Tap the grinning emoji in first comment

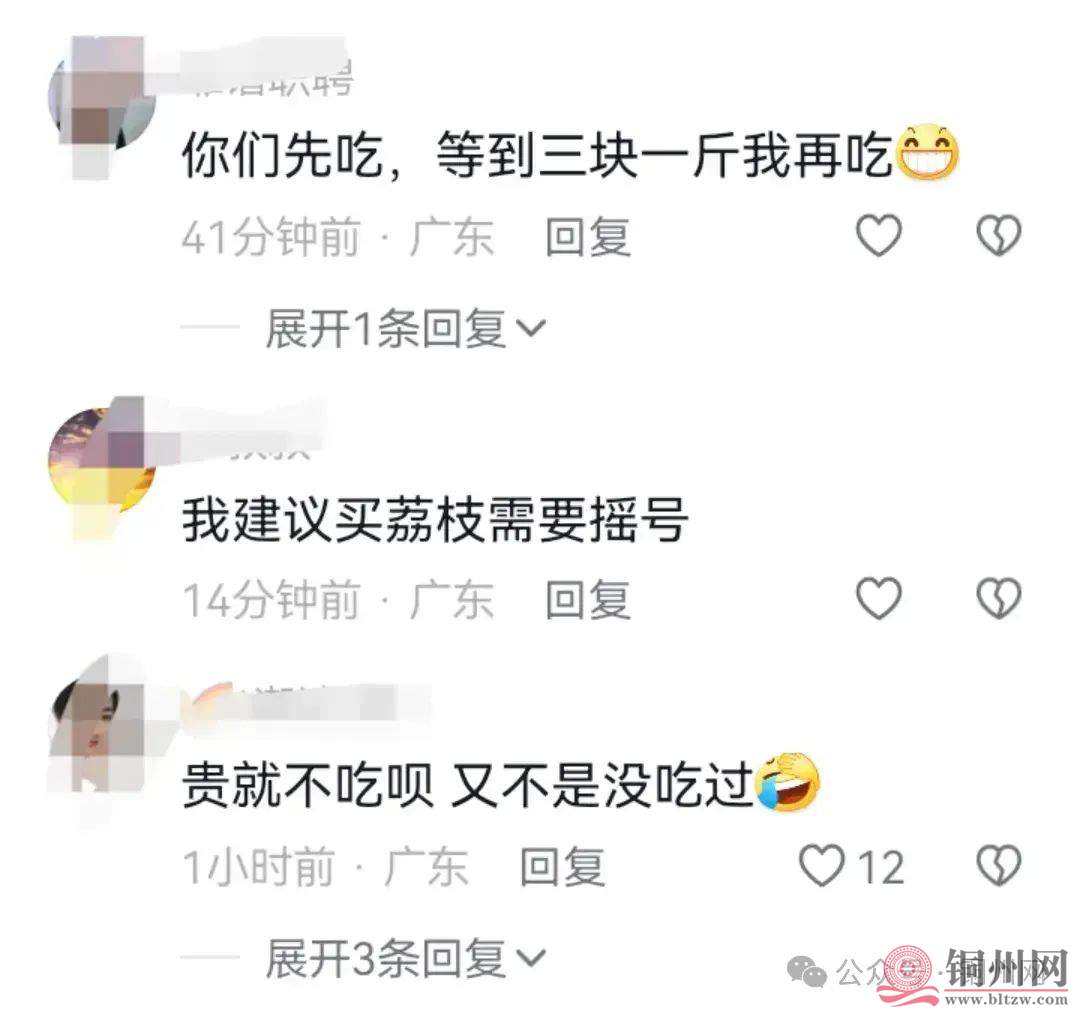pyautogui.click(x=929, y=153)
